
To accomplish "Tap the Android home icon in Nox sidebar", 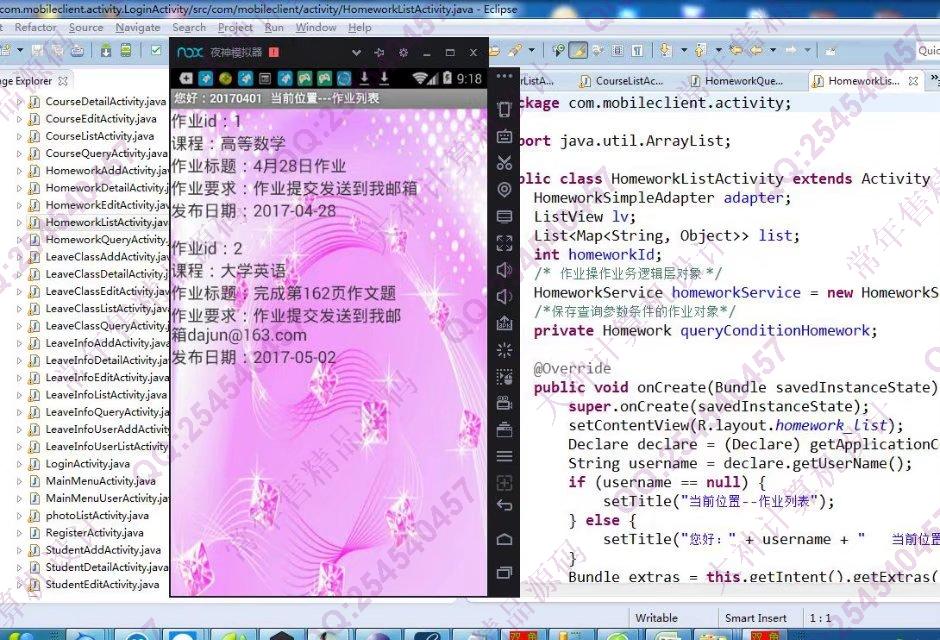I will pos(504,539).
